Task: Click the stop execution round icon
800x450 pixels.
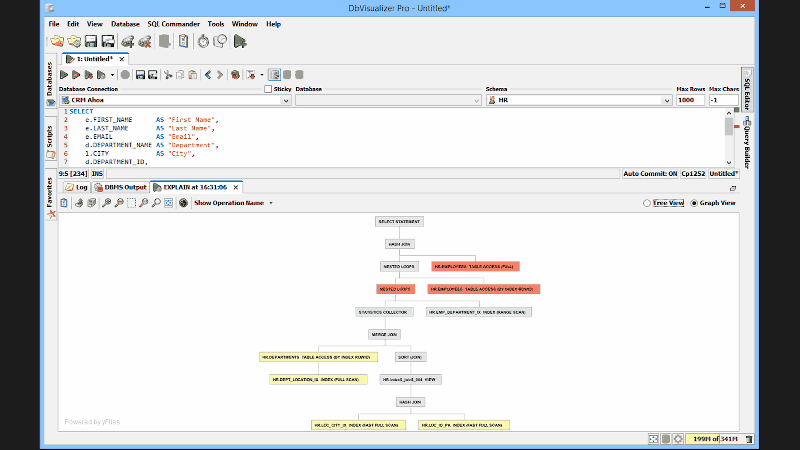Action: [x=125, y=75]
